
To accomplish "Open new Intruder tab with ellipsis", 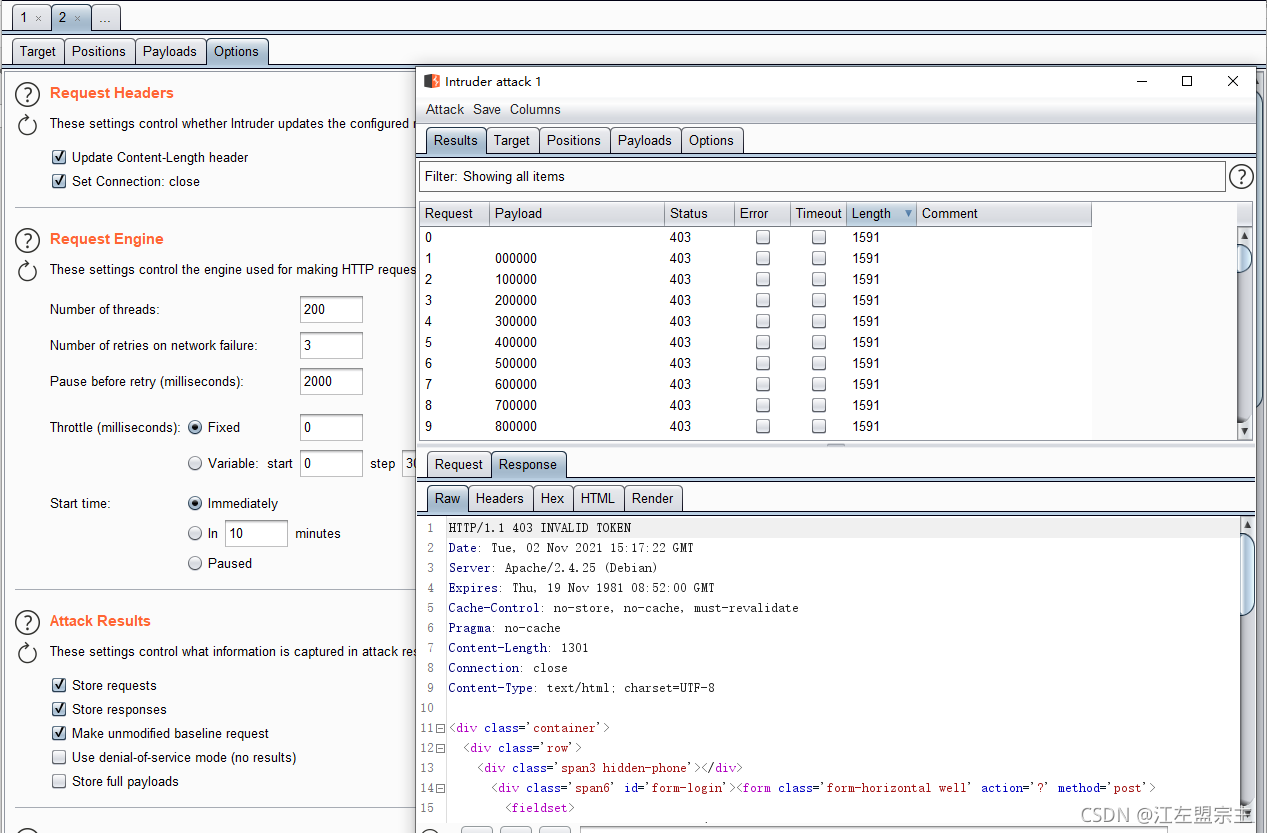I will [105, 18].
